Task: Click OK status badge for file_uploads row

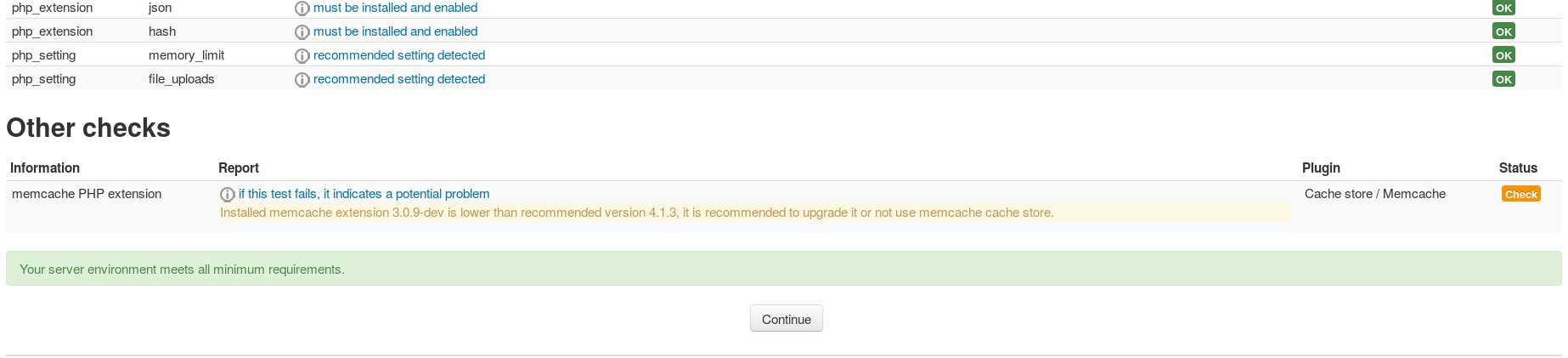Action: (x=1503, y=79)
